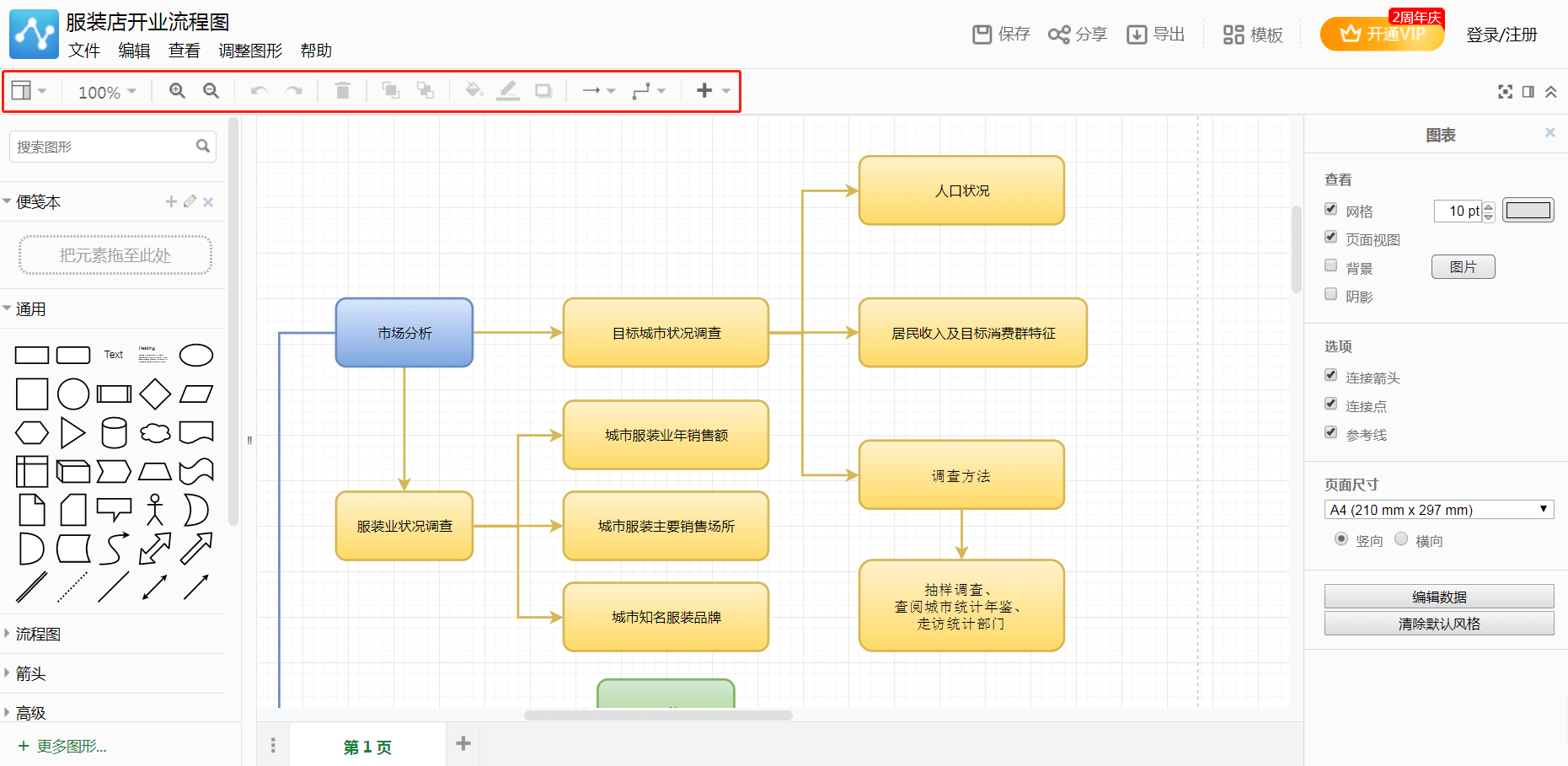Click the 登录/注册 link
The height and width of the screenshot is (766, 1568).
pyautogui.click(x=1501, y=35)
